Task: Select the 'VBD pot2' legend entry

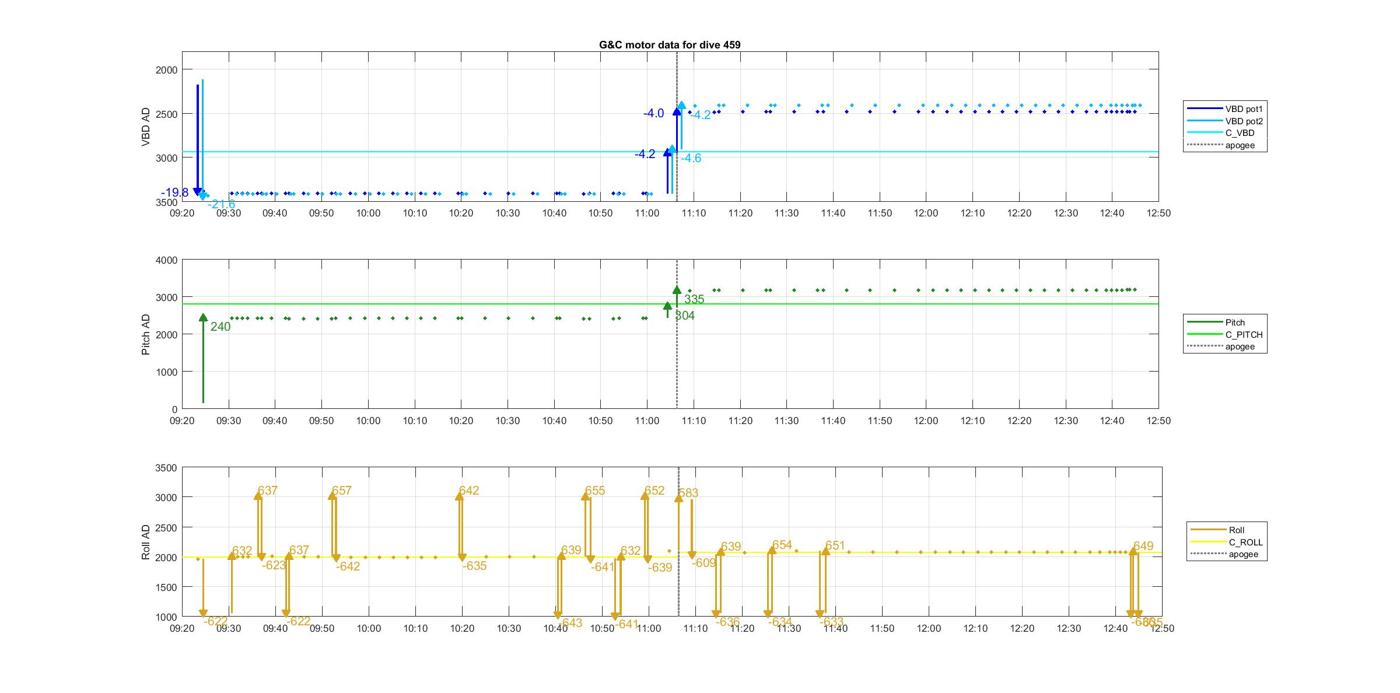Action: click(1245, 121)
